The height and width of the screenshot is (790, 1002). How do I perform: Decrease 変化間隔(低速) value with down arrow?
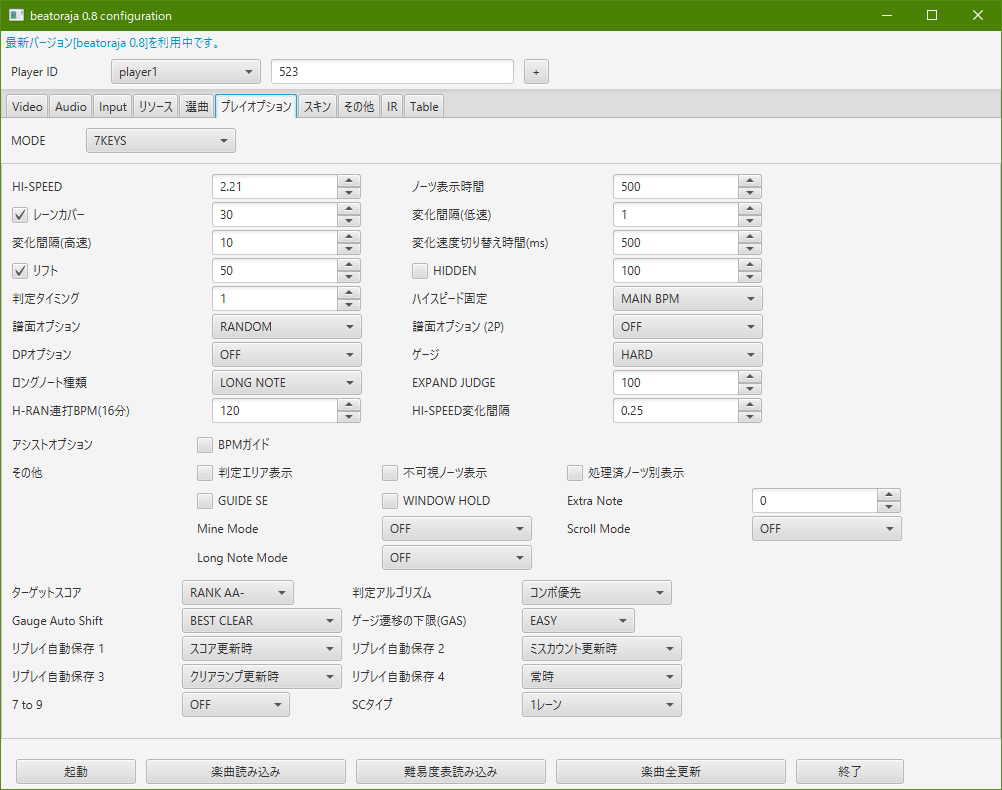(750, 221)
